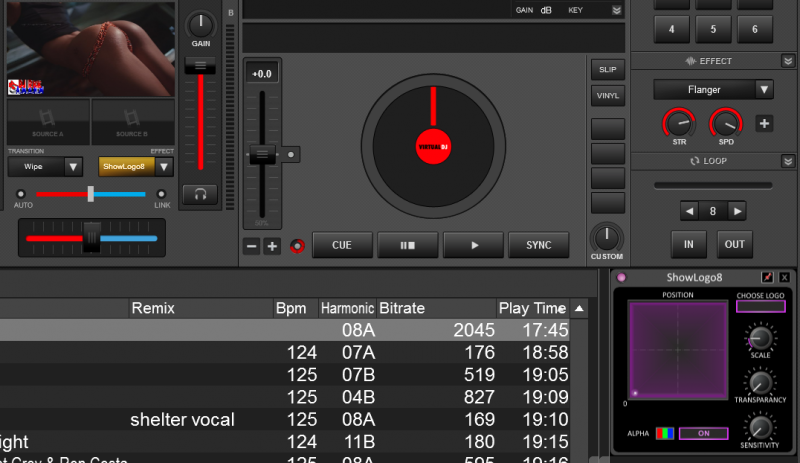
Task: Click the loop size decrease arrow
Action: point(689,211)
